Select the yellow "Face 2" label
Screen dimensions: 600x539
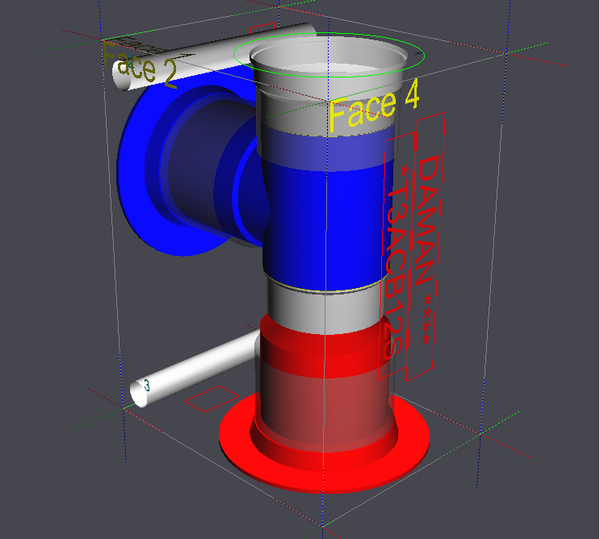pyautogui.click(x=139, y=65)
